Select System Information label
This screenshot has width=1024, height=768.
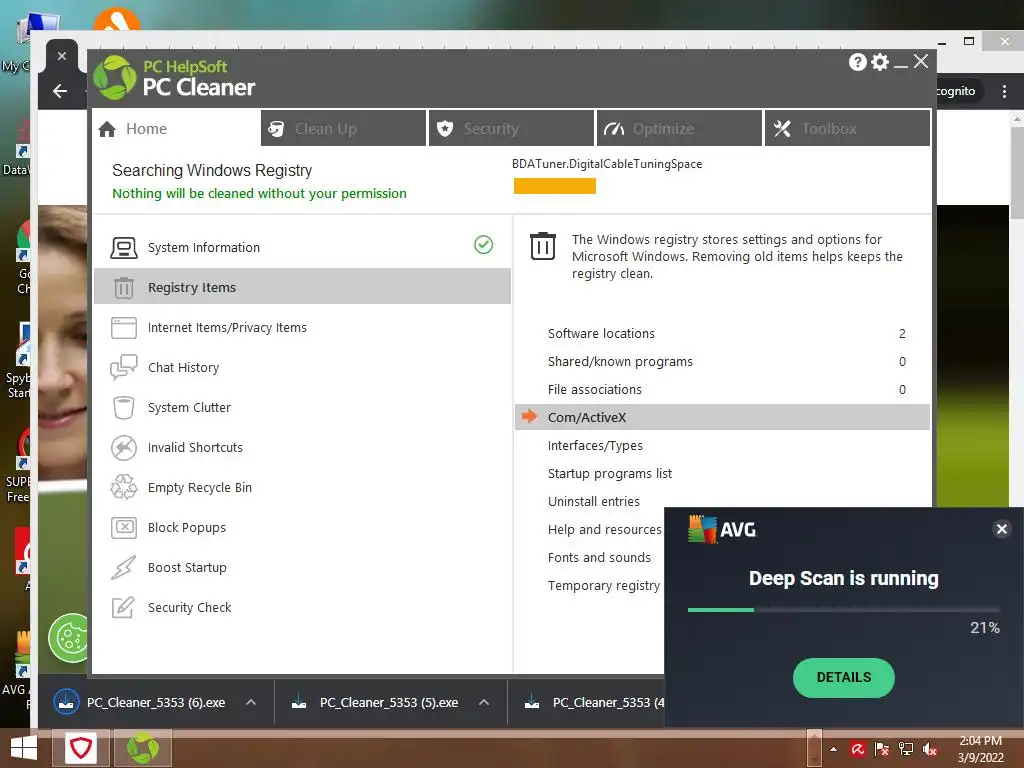(204, 248)
